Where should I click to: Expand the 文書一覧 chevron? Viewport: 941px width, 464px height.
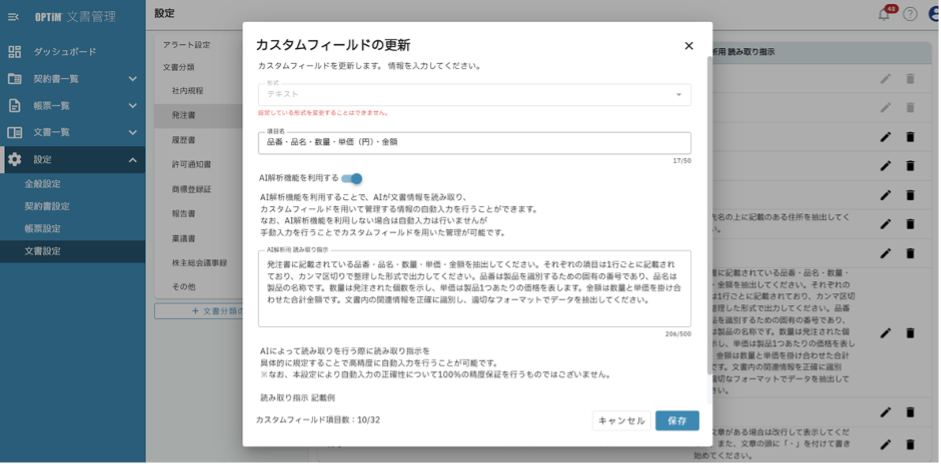(132, 132)
